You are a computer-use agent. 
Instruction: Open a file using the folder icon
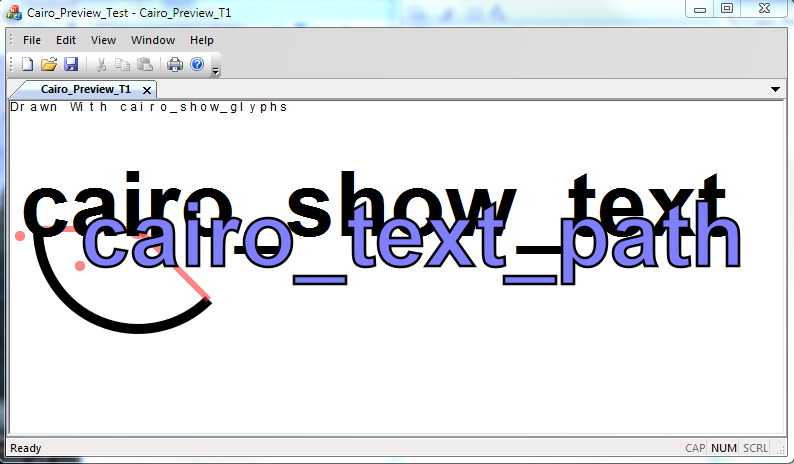49,64
